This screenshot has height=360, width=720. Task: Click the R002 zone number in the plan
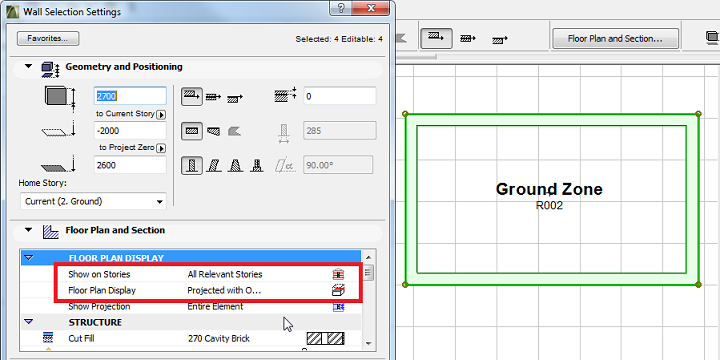click(549, 205)
